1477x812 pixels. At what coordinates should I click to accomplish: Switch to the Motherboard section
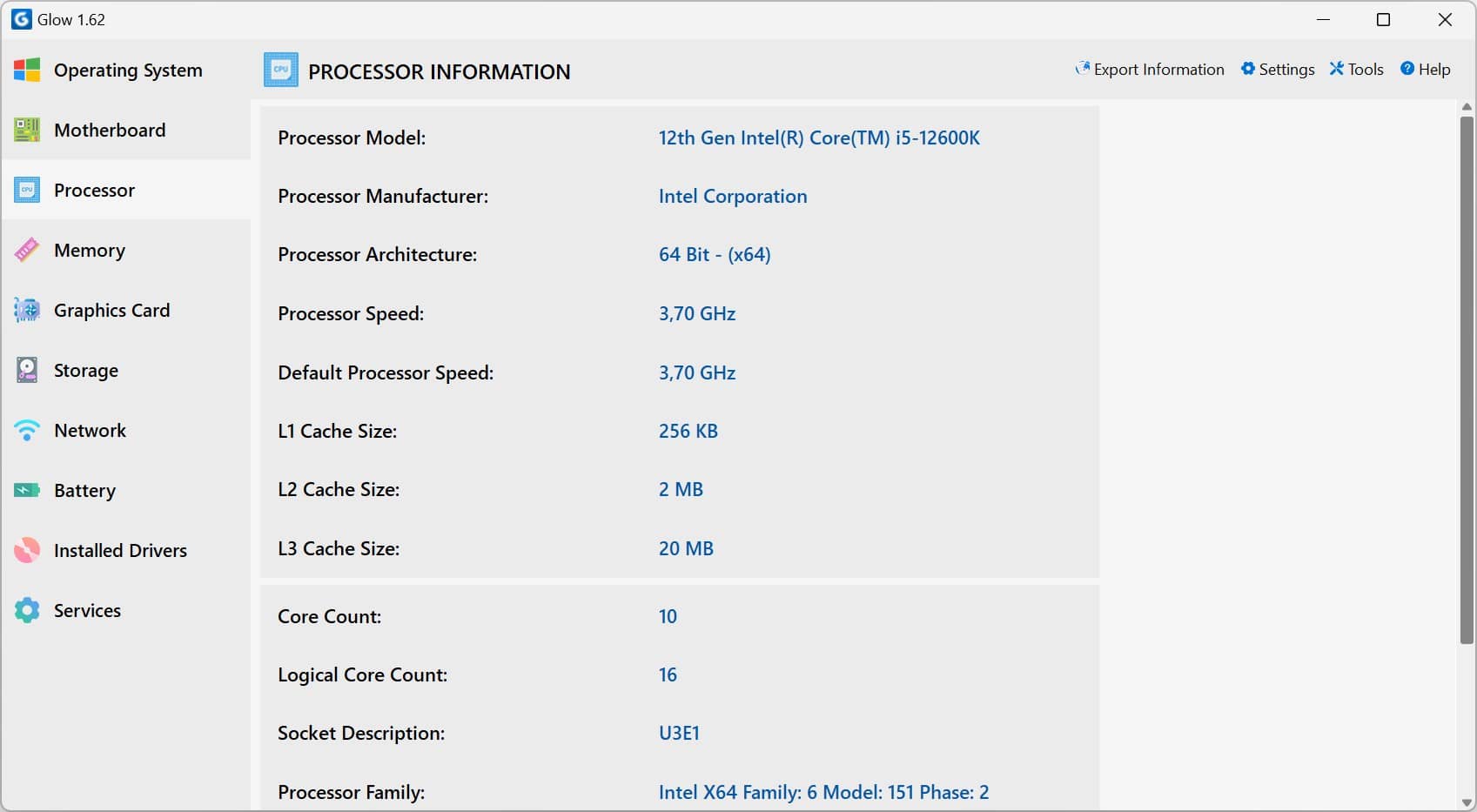(x=126, y=131)
